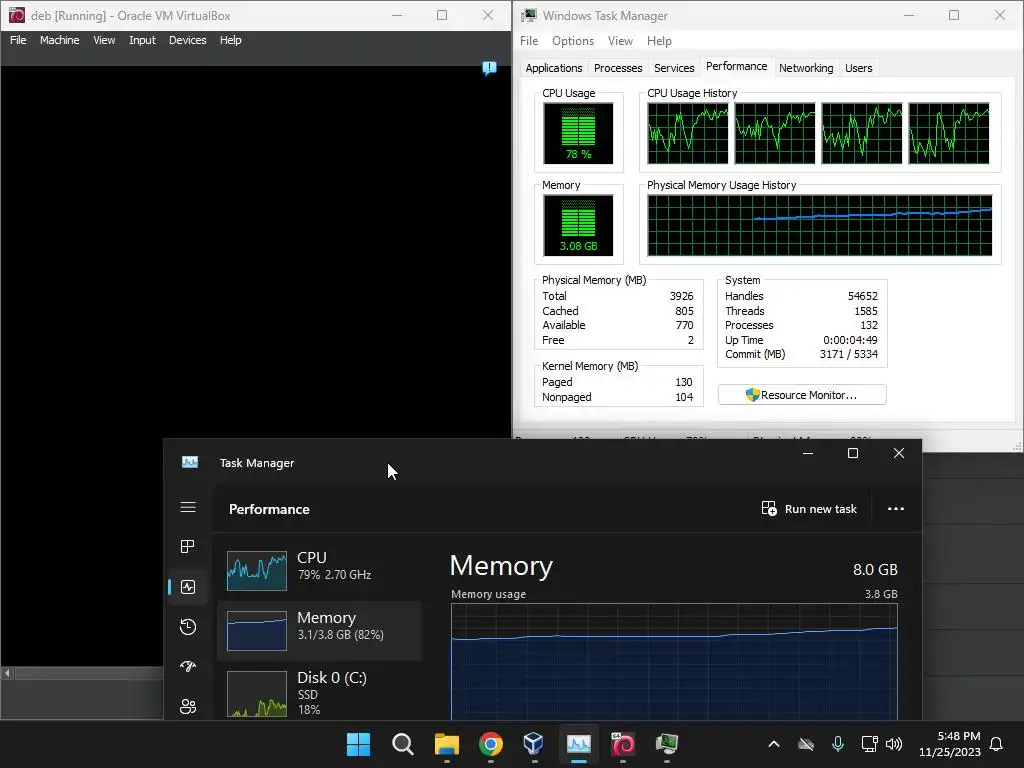The image size is (1024, 768).
Task: Click the 3.08 GB Memory gauge
Action: pos(578,225)
